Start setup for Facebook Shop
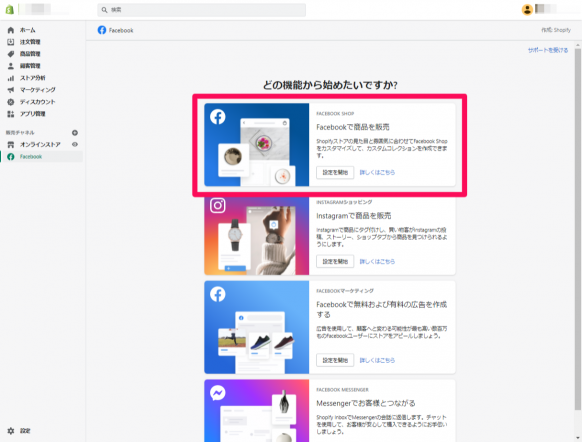Image resolution: width=582 pixels, height=442 pixels. 335,172
